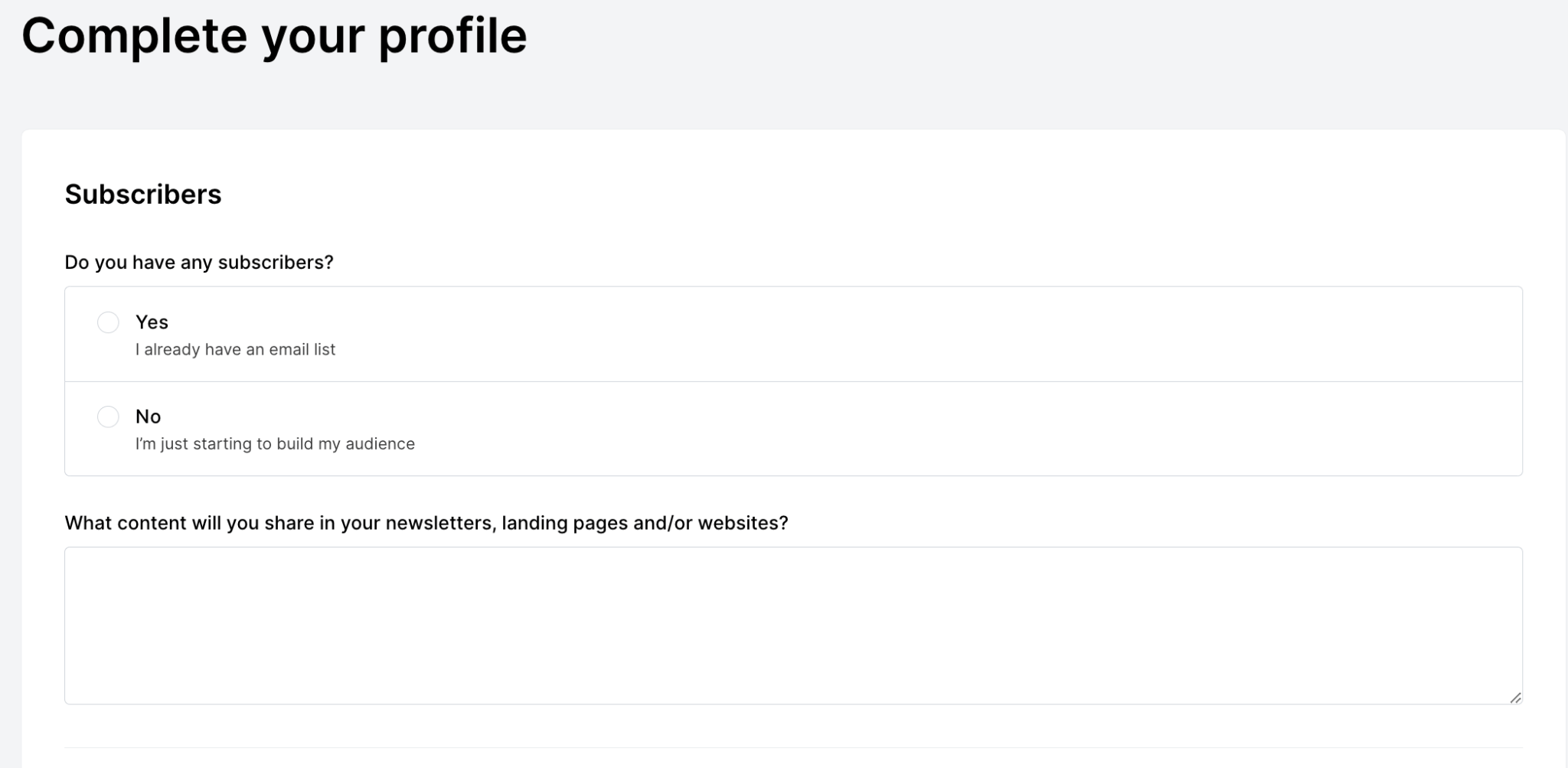Image resolution: width=1568 pixels, height=768 pixels.
Task: Click the "Do you have any subscribers?" label
Action: pyautogui.click(x=199, y=263)
